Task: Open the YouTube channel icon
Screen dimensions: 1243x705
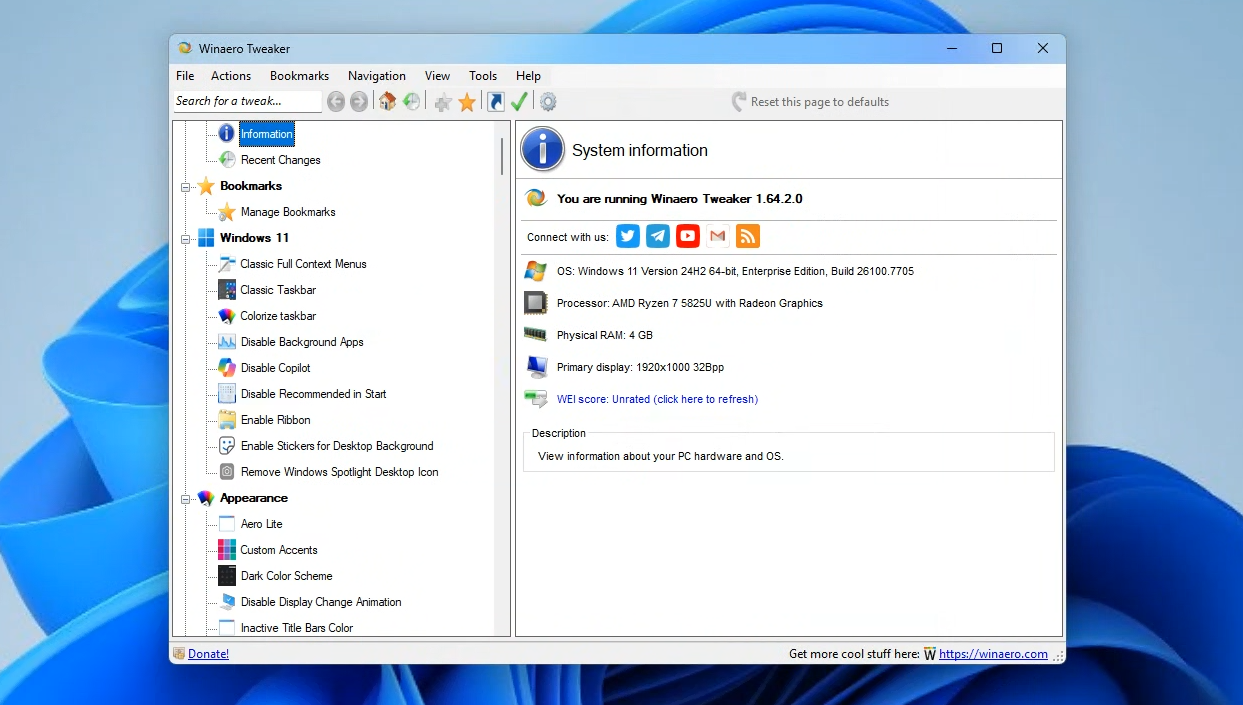Action: (x=687, y=236)
